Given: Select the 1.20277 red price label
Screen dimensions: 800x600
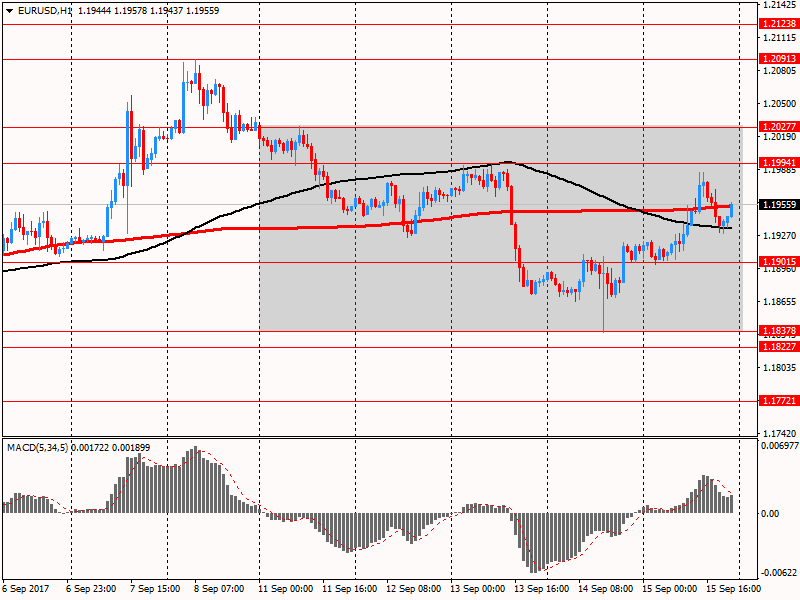Looking at the screenshot, I should pyautogui.click(x=779, y=127).
